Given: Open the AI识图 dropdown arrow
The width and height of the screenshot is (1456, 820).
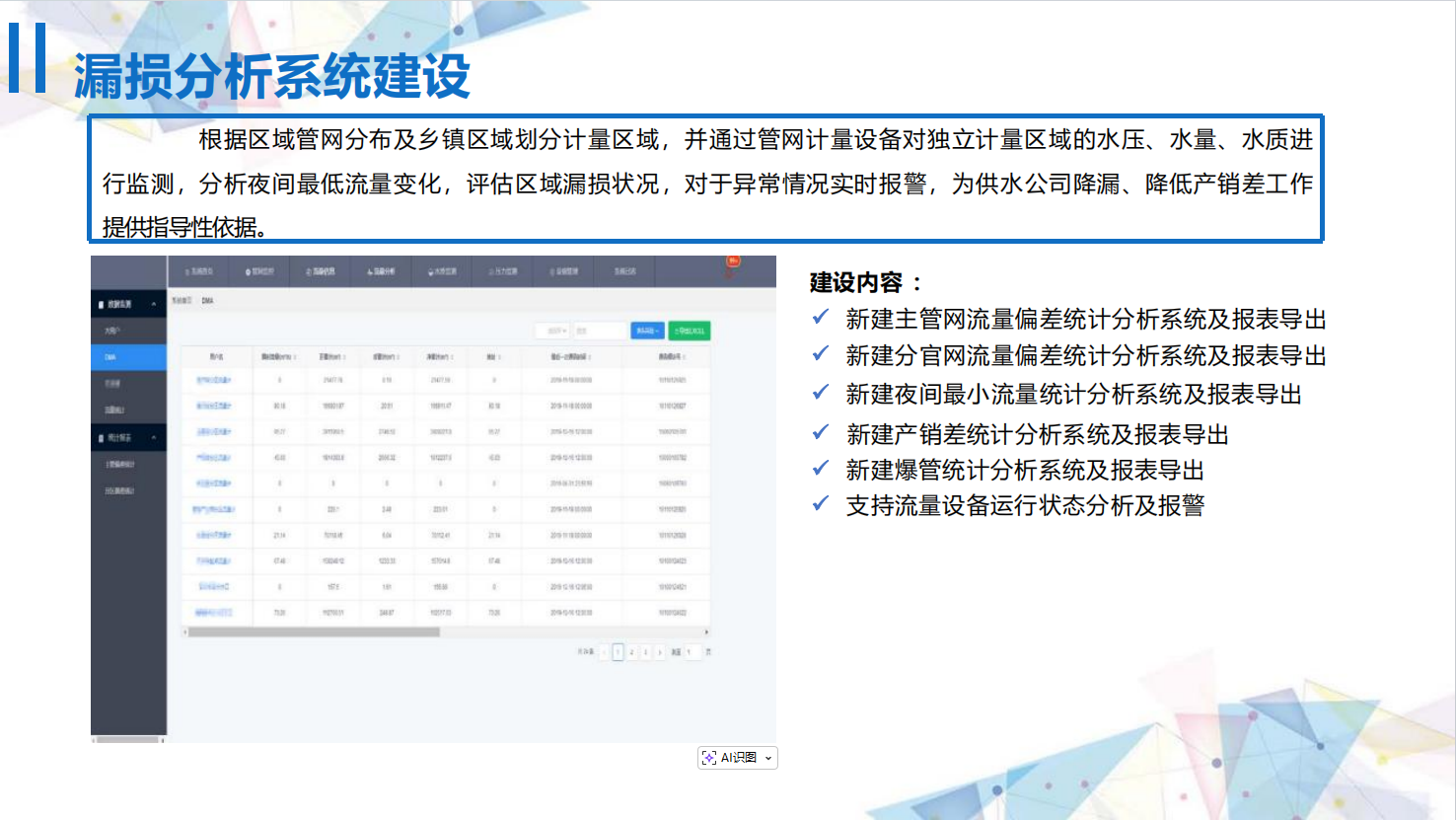Looking at the screenshot, I should click(768, 758).
